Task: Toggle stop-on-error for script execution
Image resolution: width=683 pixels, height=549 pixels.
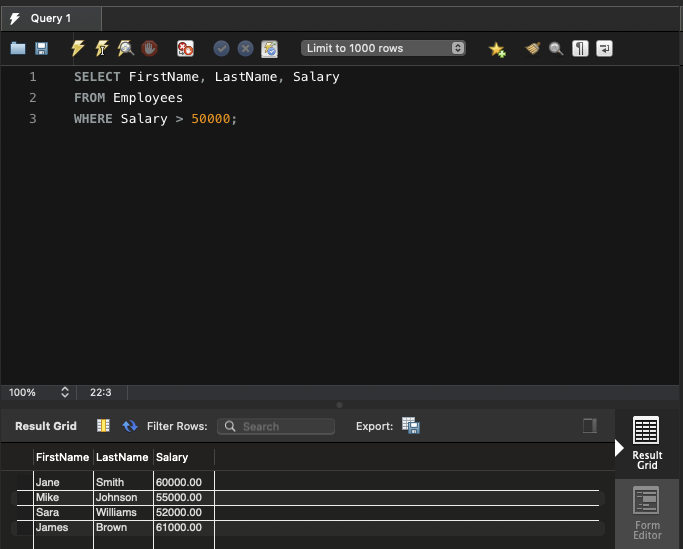Action: pyautogui.click(x=185, y=48)
